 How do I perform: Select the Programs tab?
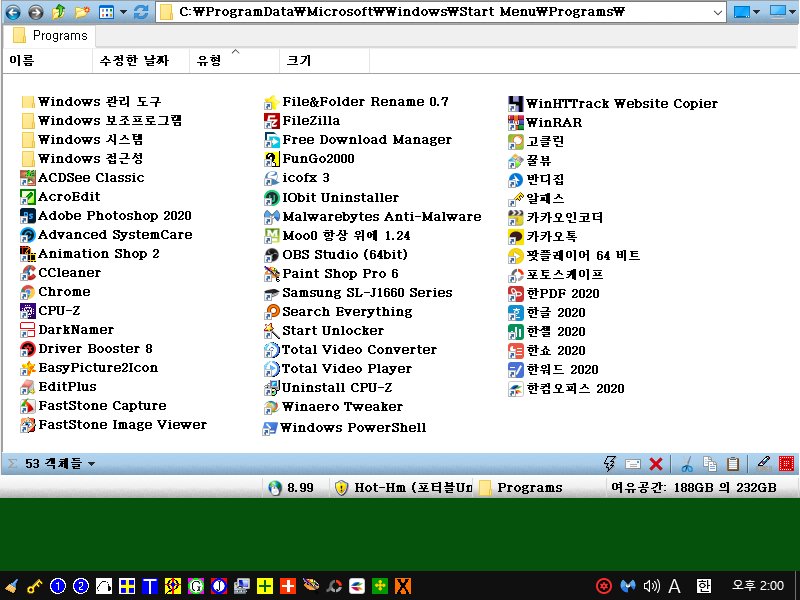(50, 36)
